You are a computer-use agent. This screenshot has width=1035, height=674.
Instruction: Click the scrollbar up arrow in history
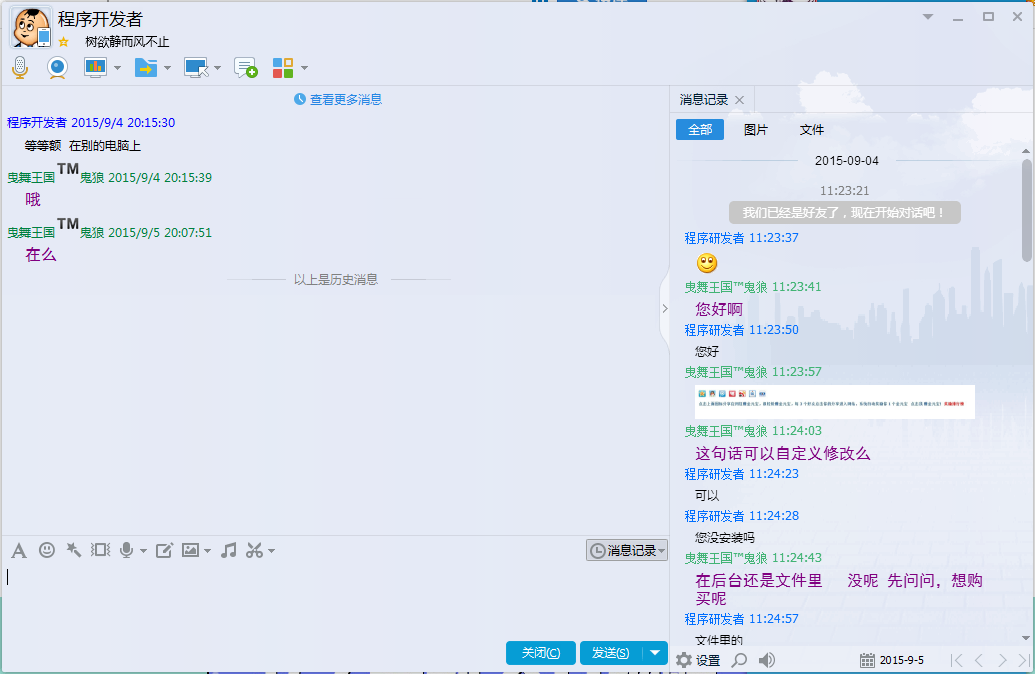coord(1026,151)
